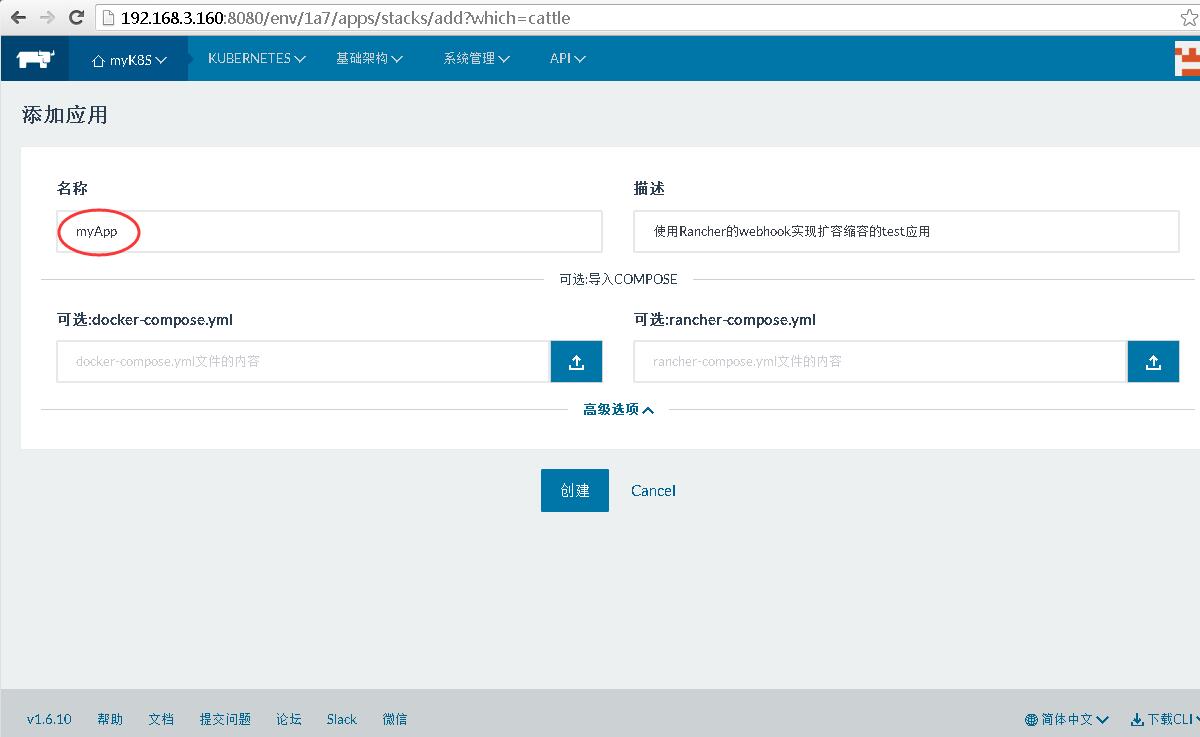The height and width of the screenshot is (737, 1200).
Task: Click the v1.6.10 version link
Action: click(x=49, y=719)
